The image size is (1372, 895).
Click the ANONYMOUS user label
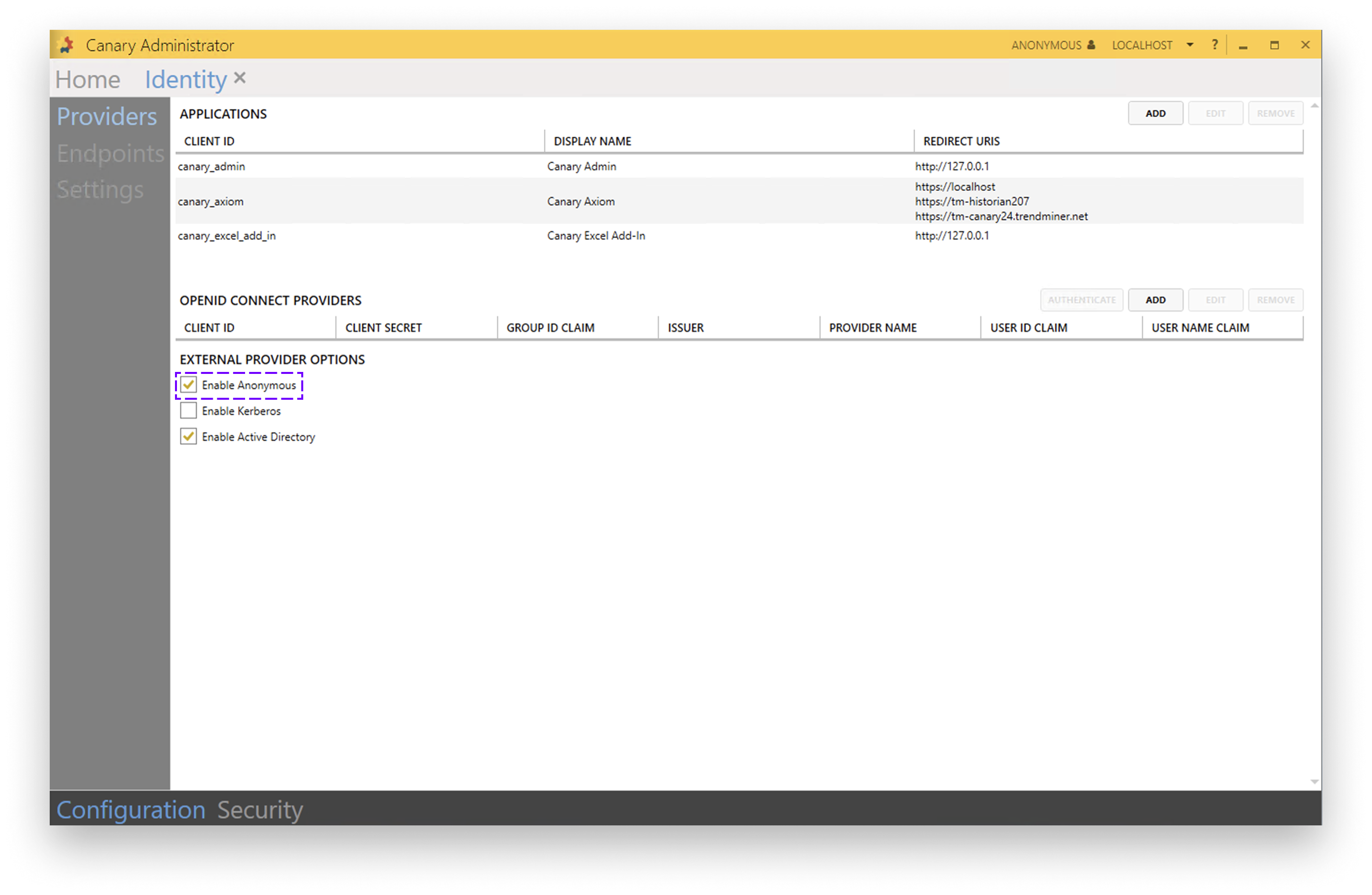coord(1046,45)
